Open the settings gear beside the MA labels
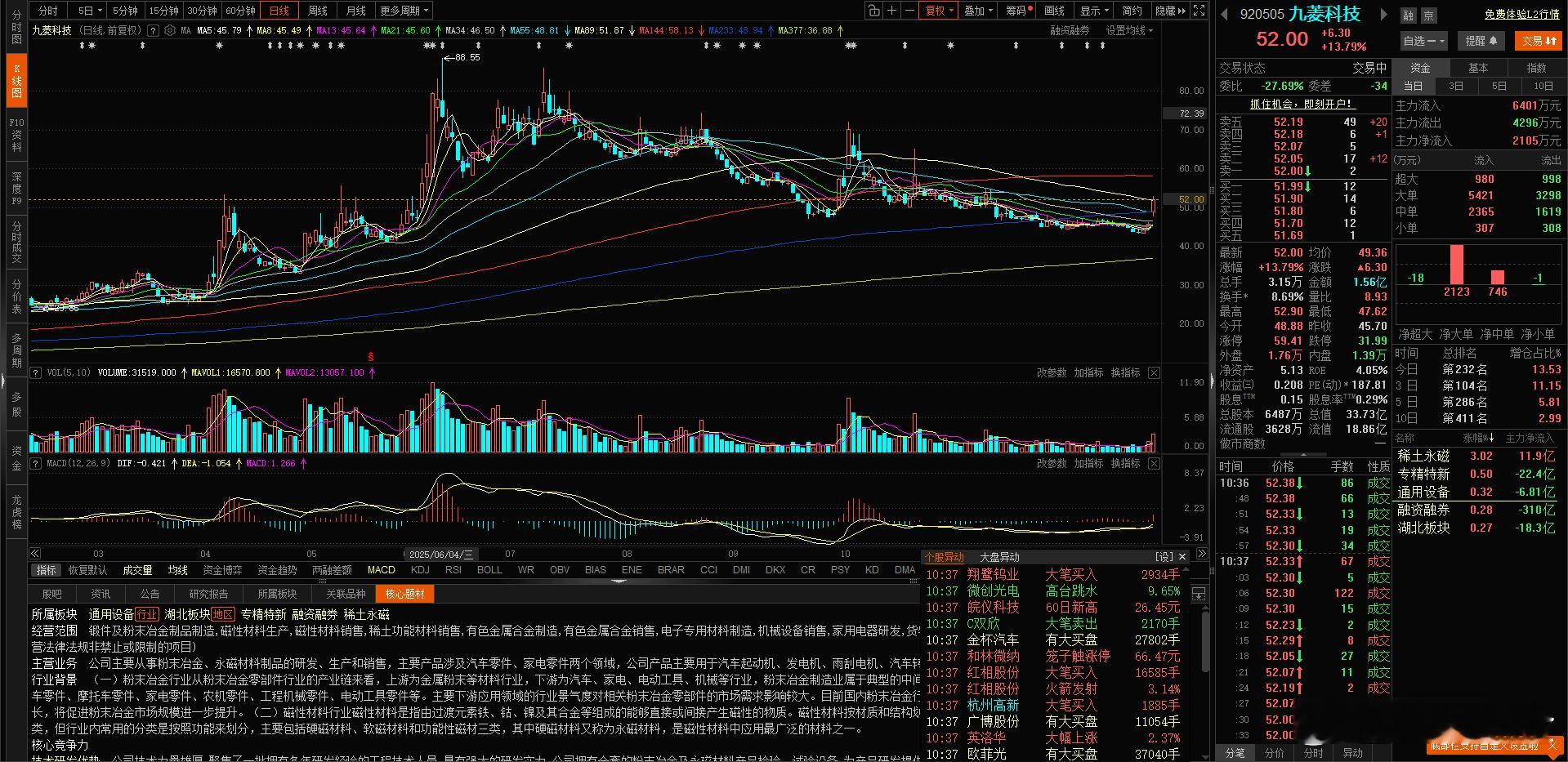 (171, 30)
